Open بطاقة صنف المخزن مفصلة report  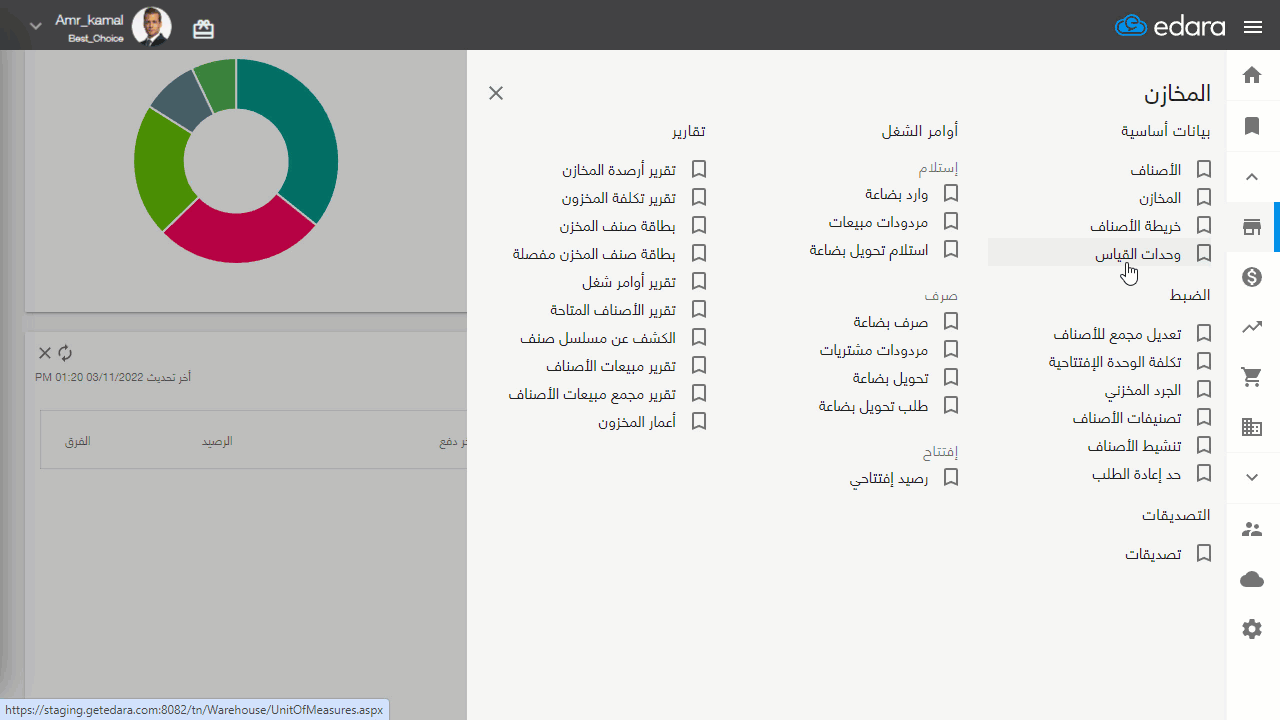(x=594, y=254)
